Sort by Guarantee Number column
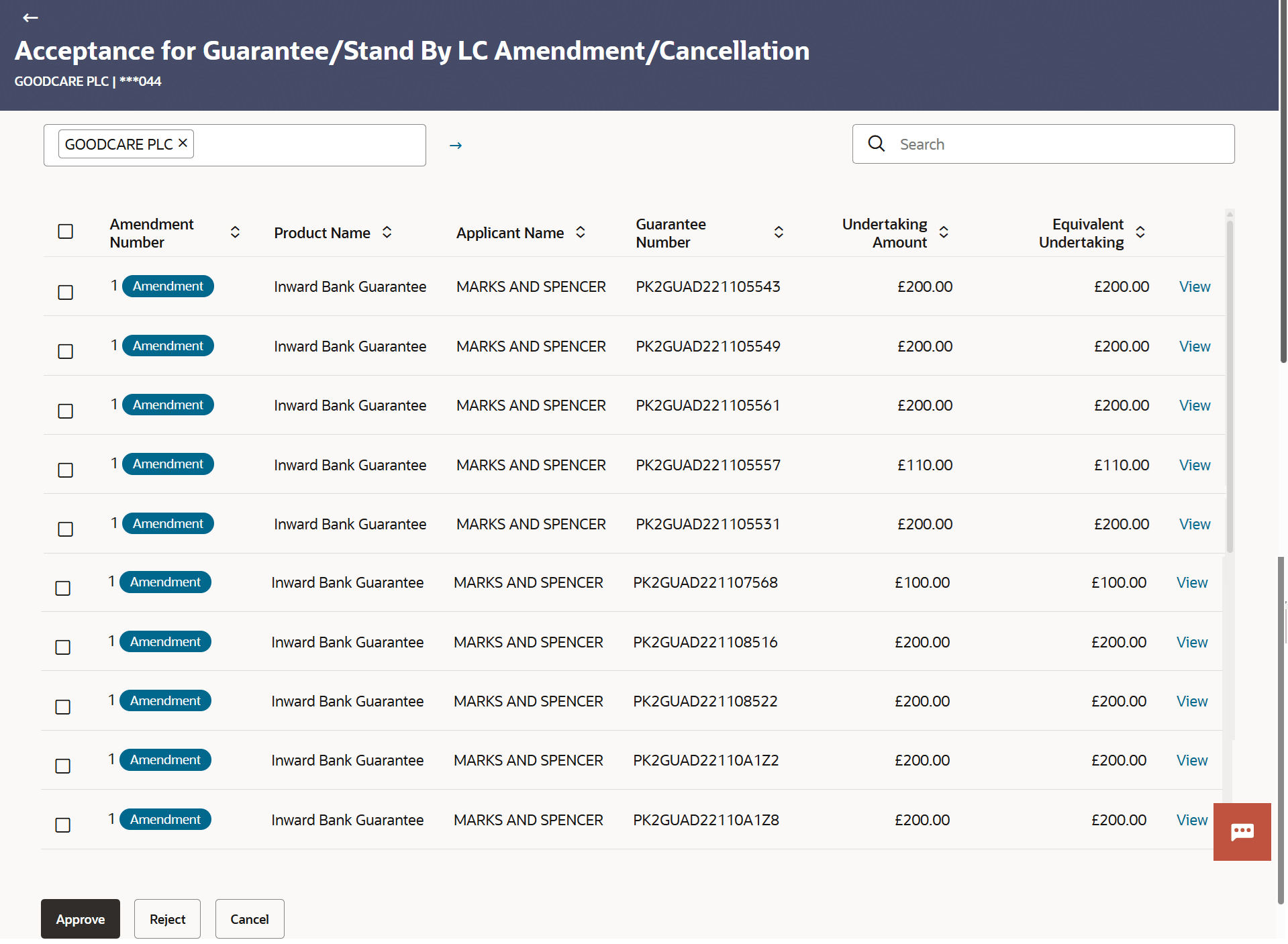 (x=779, y=232)
